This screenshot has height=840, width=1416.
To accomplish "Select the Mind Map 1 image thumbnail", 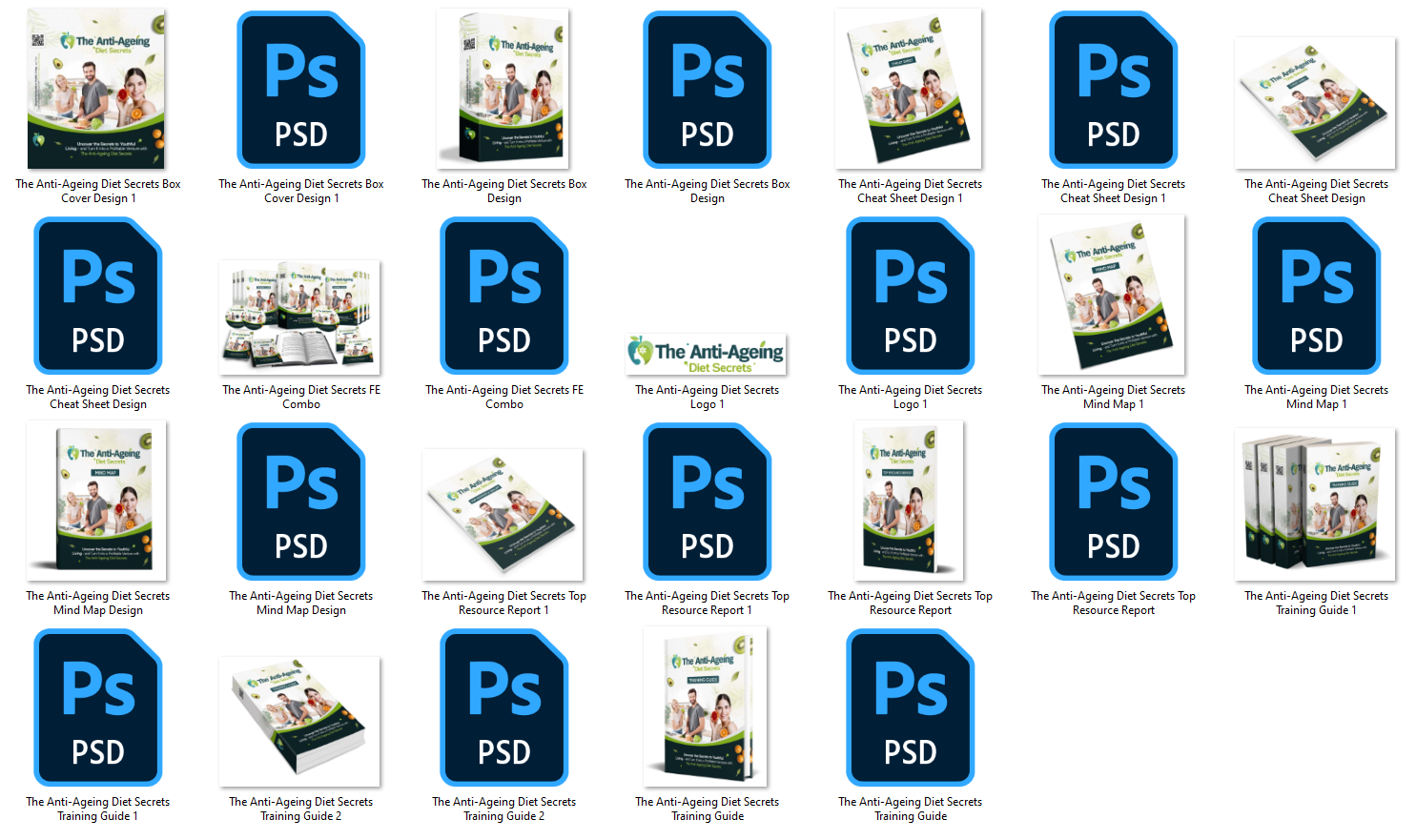I will (1113, 296).
